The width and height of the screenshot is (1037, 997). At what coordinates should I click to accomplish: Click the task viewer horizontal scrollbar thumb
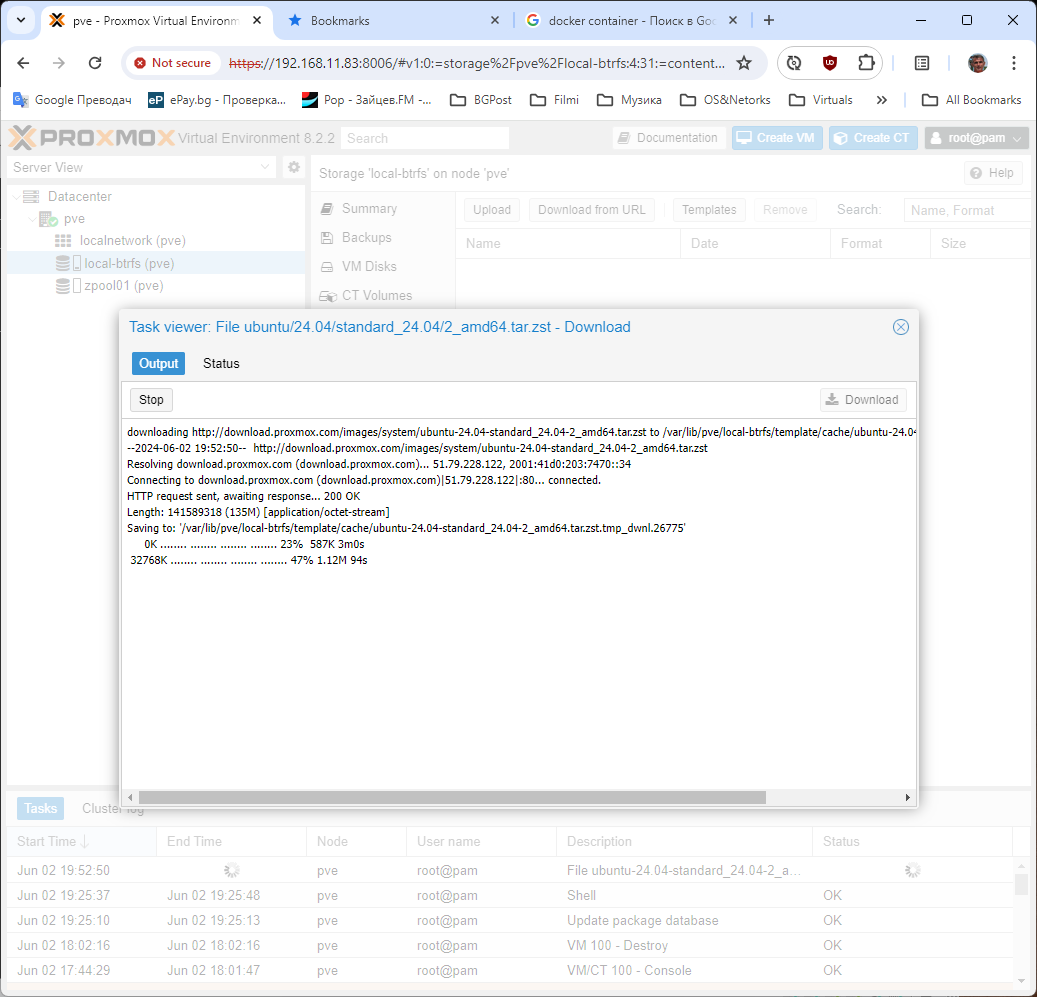tap(452, 797)
